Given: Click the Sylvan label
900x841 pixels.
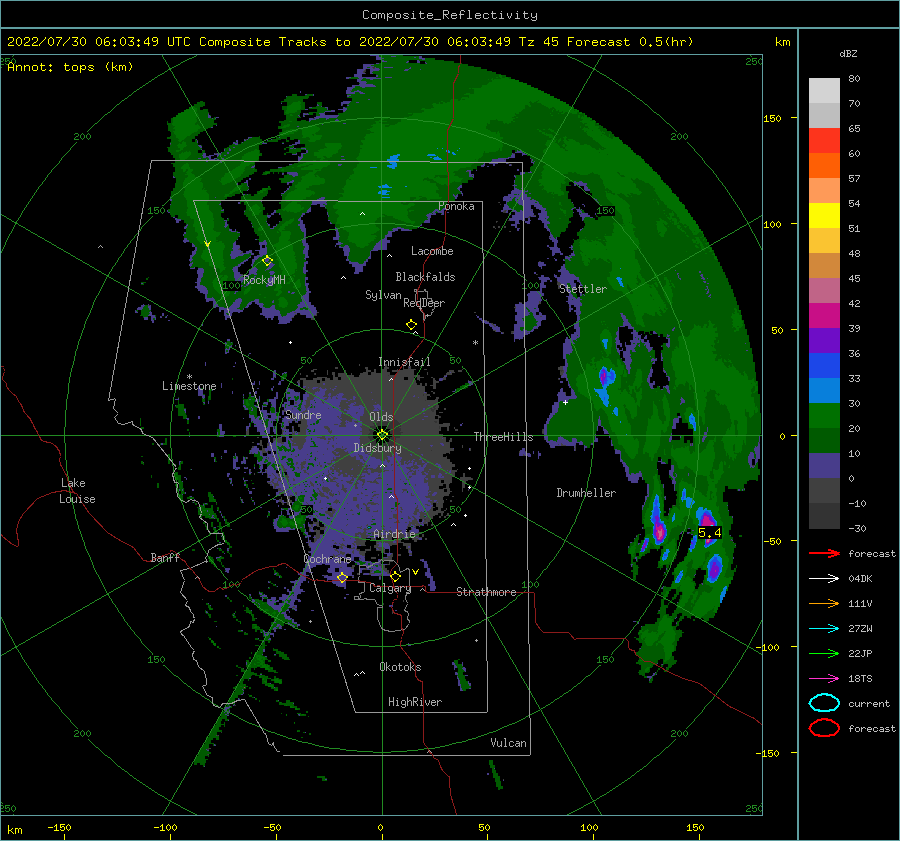Looking at the screenshot, I should [383, 295].
